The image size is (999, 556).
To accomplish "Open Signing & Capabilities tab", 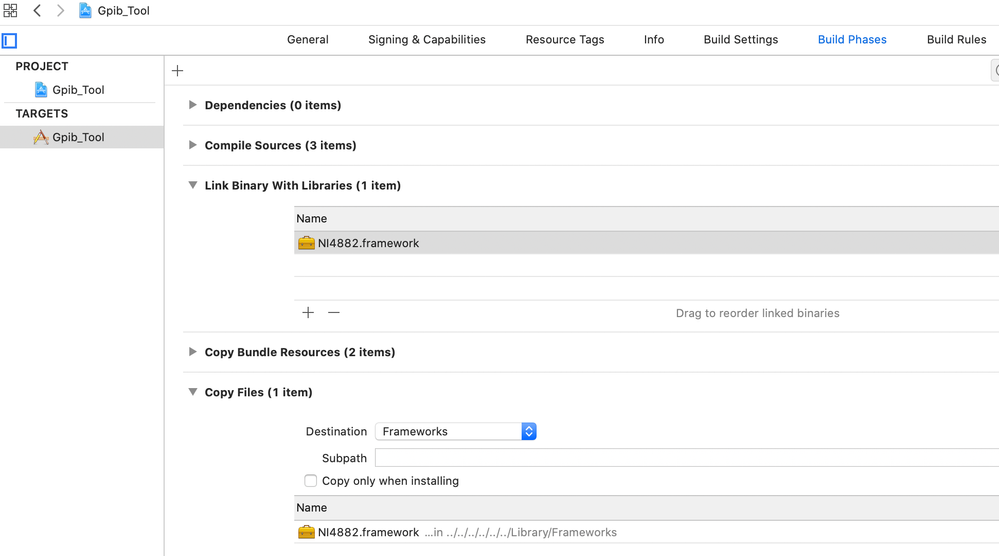I will tap(427, 39).
